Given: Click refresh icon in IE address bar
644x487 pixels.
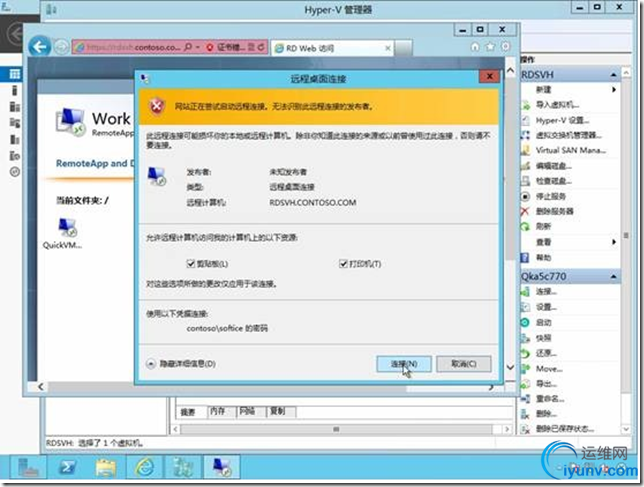Looking at the screenshot, I should click(261, 48).
